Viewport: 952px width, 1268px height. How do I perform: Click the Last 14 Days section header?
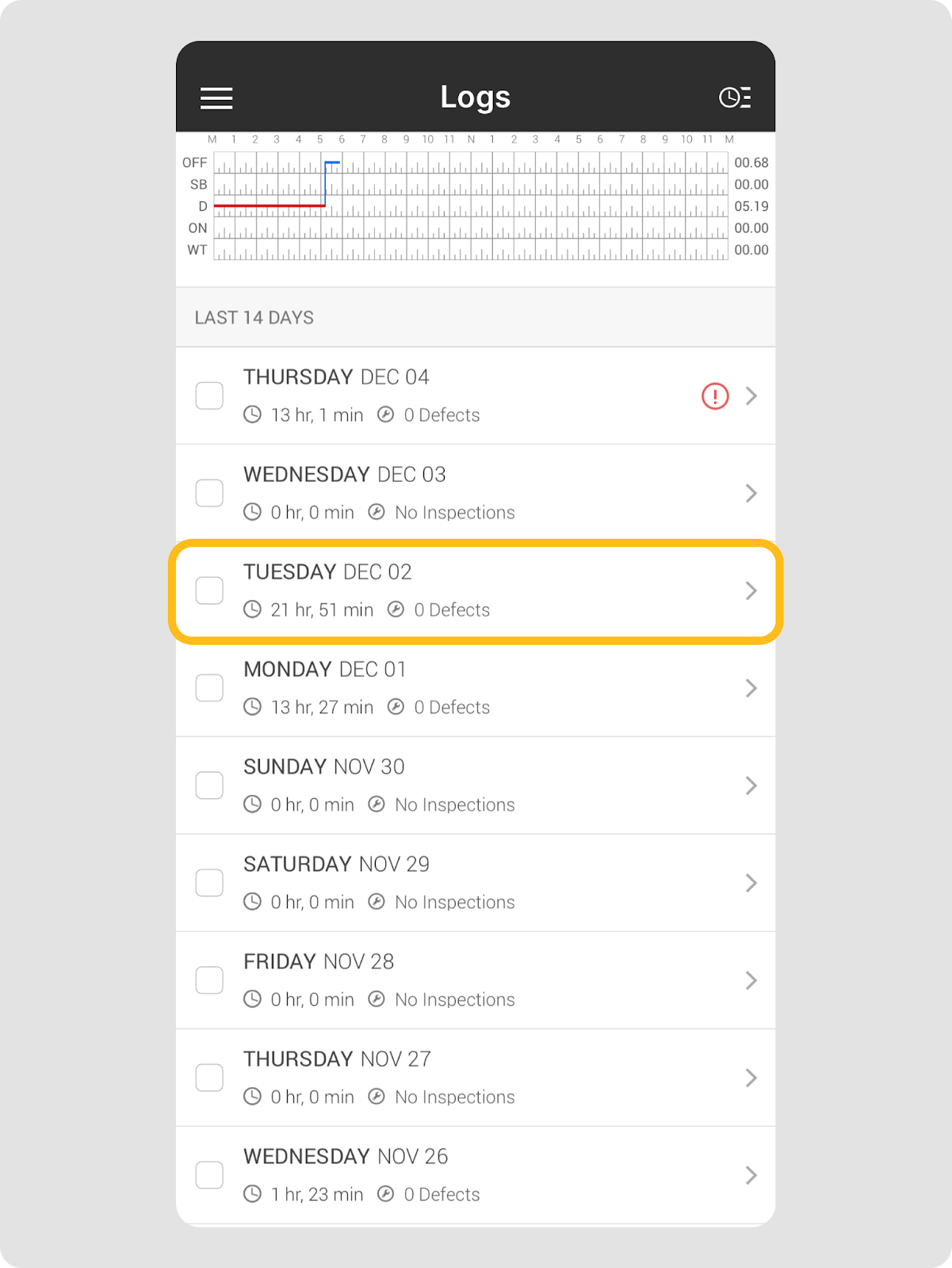click(254, 318)
